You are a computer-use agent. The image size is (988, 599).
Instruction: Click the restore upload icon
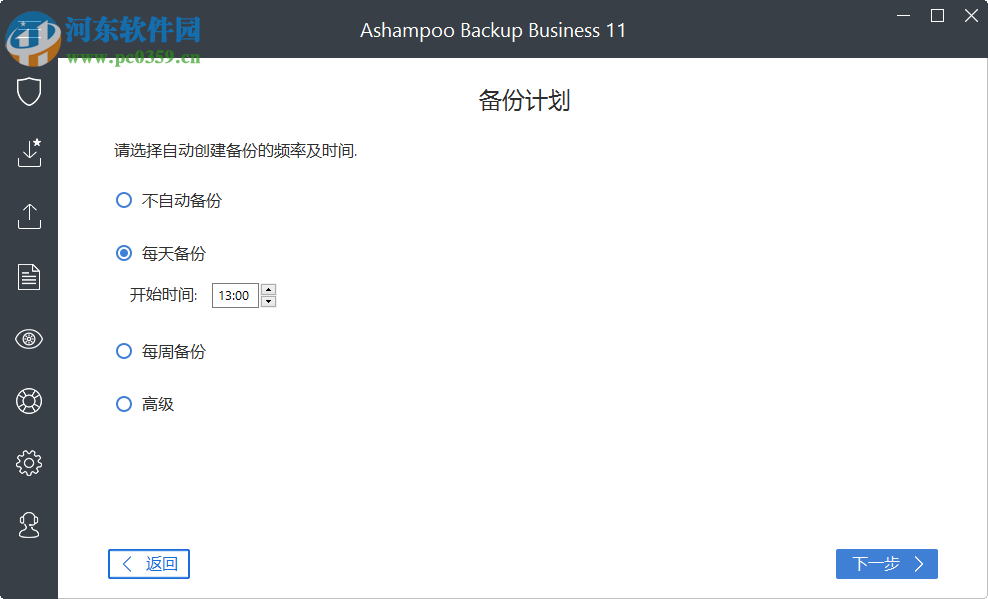click(x=29, y=215)
